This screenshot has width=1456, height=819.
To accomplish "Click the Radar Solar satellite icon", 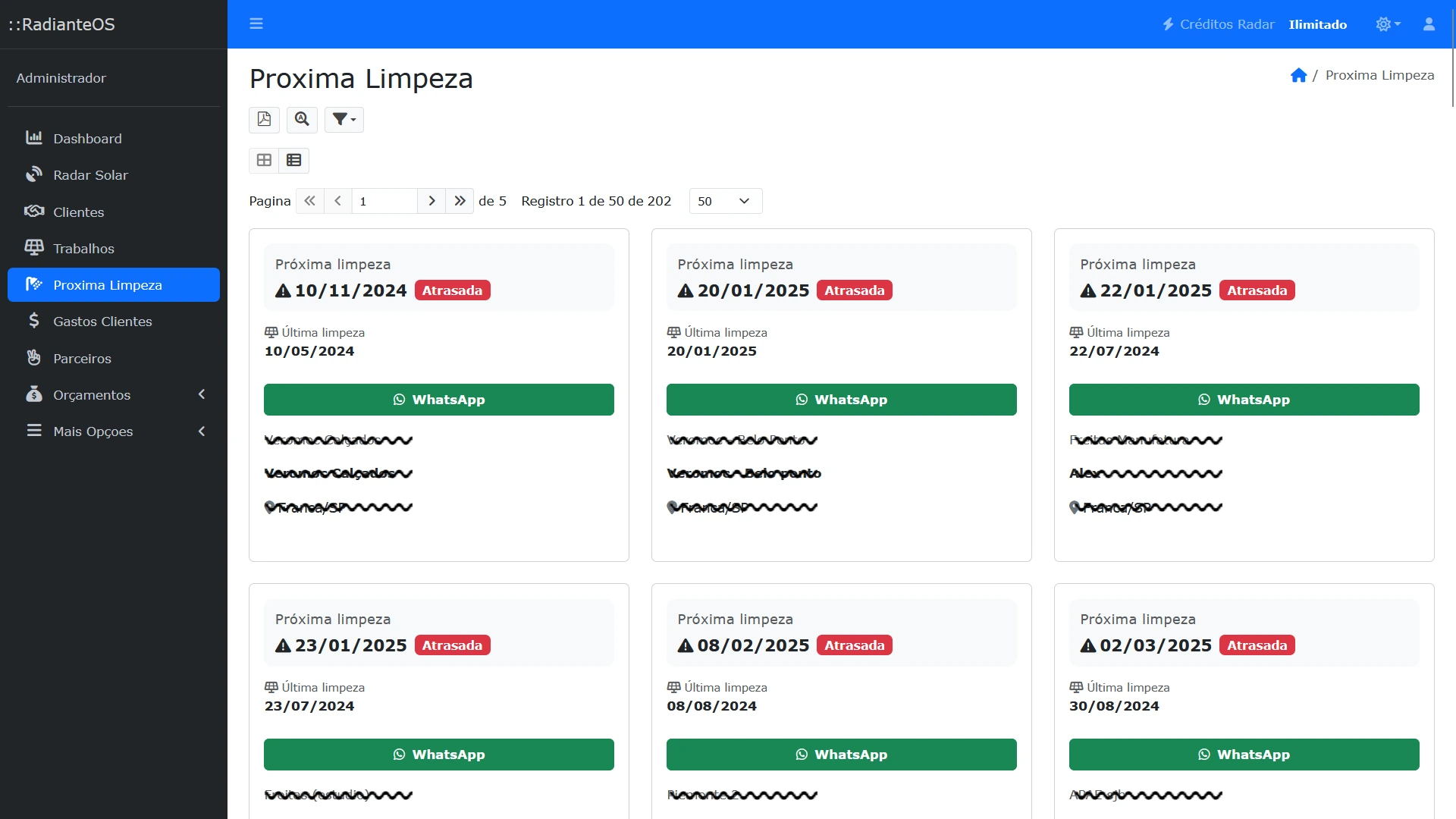I will click(x=34, y=174).
